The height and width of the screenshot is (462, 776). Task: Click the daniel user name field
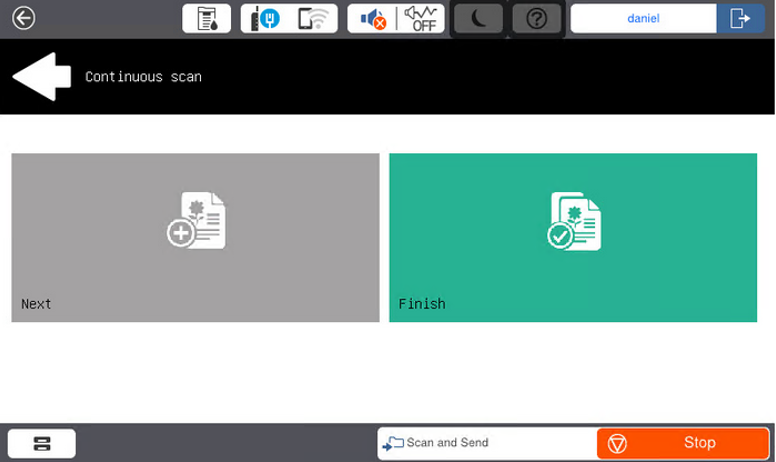tap(643, 18)
